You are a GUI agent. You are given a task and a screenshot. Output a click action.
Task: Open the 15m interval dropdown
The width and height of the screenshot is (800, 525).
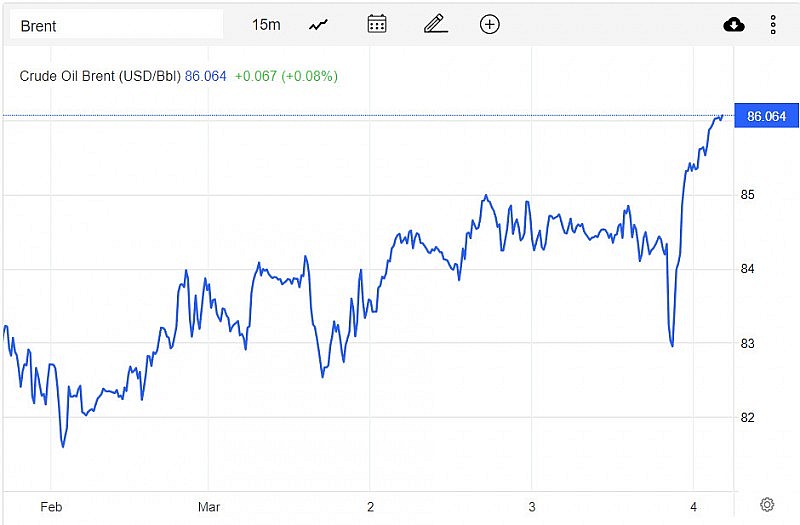266,24
